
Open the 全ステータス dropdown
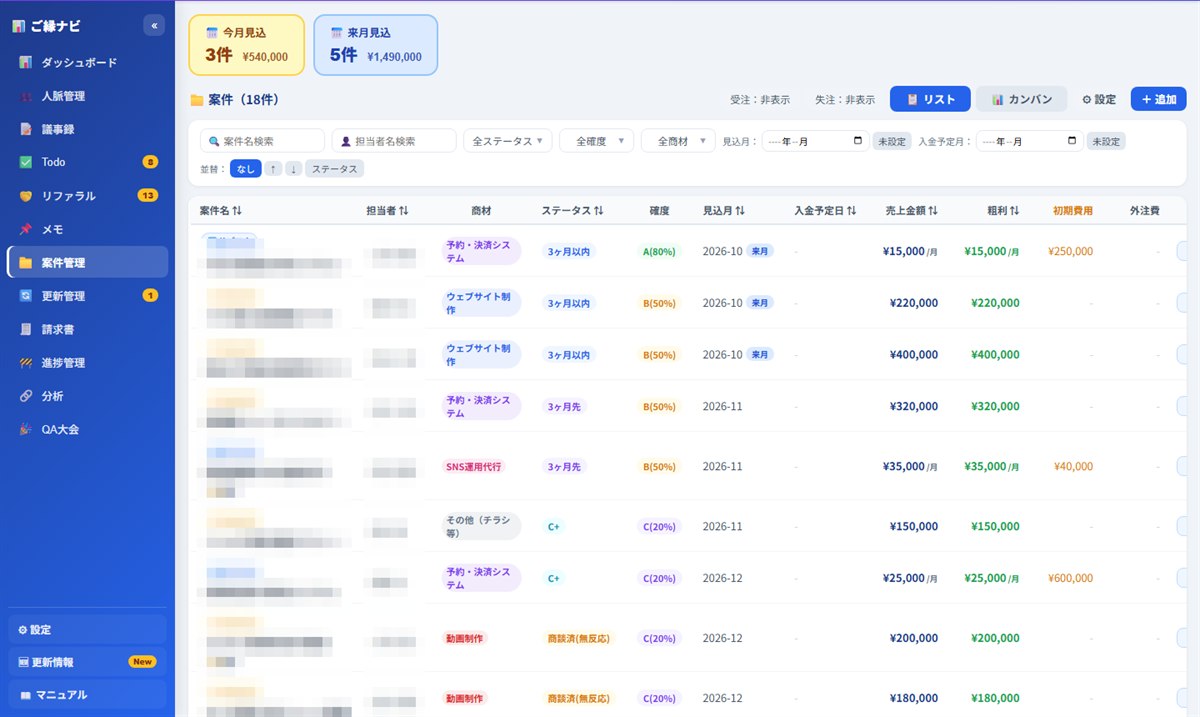pyautogui.click(x=508, y=141)
